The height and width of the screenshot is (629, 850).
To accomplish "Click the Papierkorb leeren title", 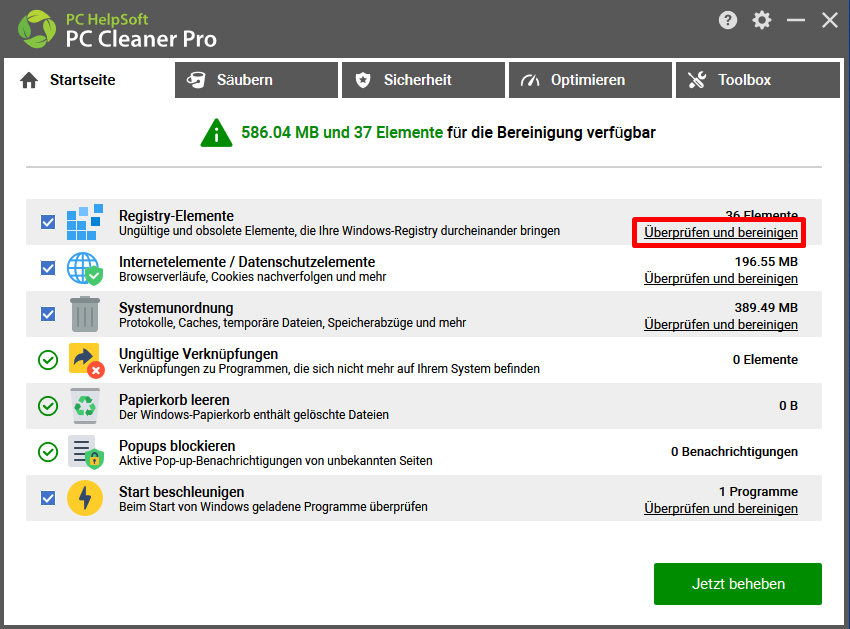I will (x=175, y=400).
